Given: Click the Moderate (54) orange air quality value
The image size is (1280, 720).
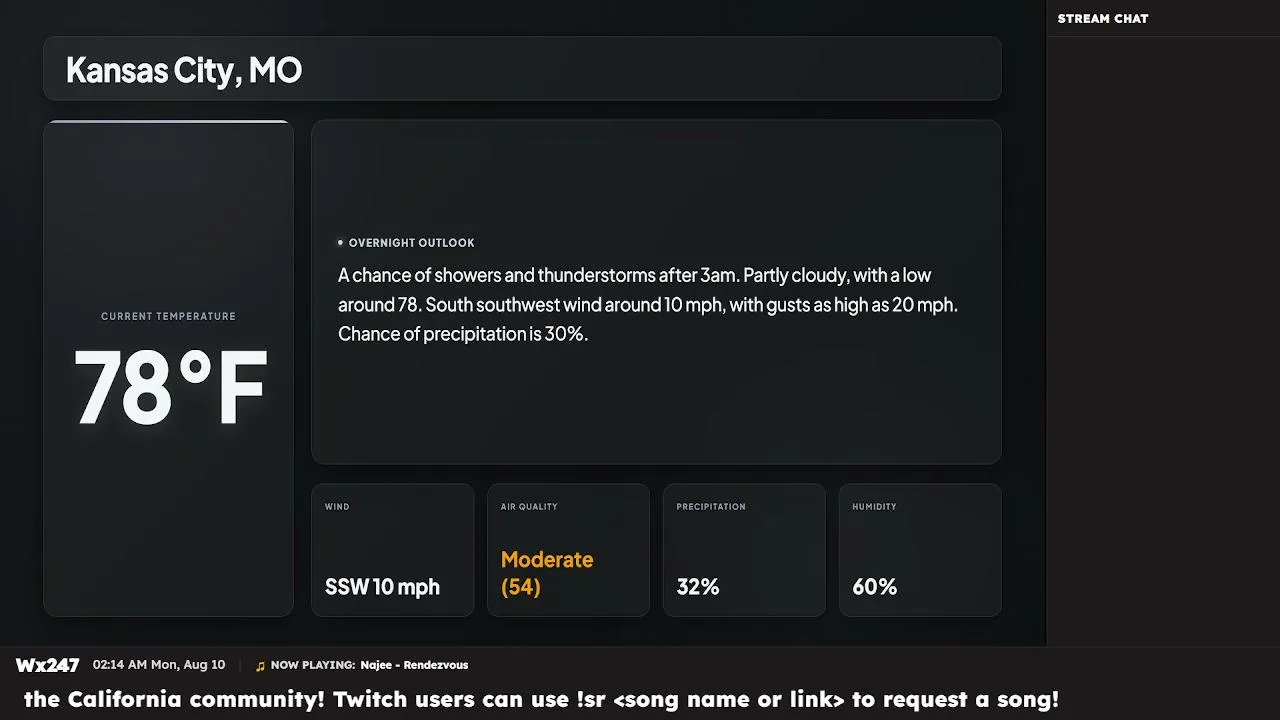Looking at the screenshot, I should (x=547, y=573).
